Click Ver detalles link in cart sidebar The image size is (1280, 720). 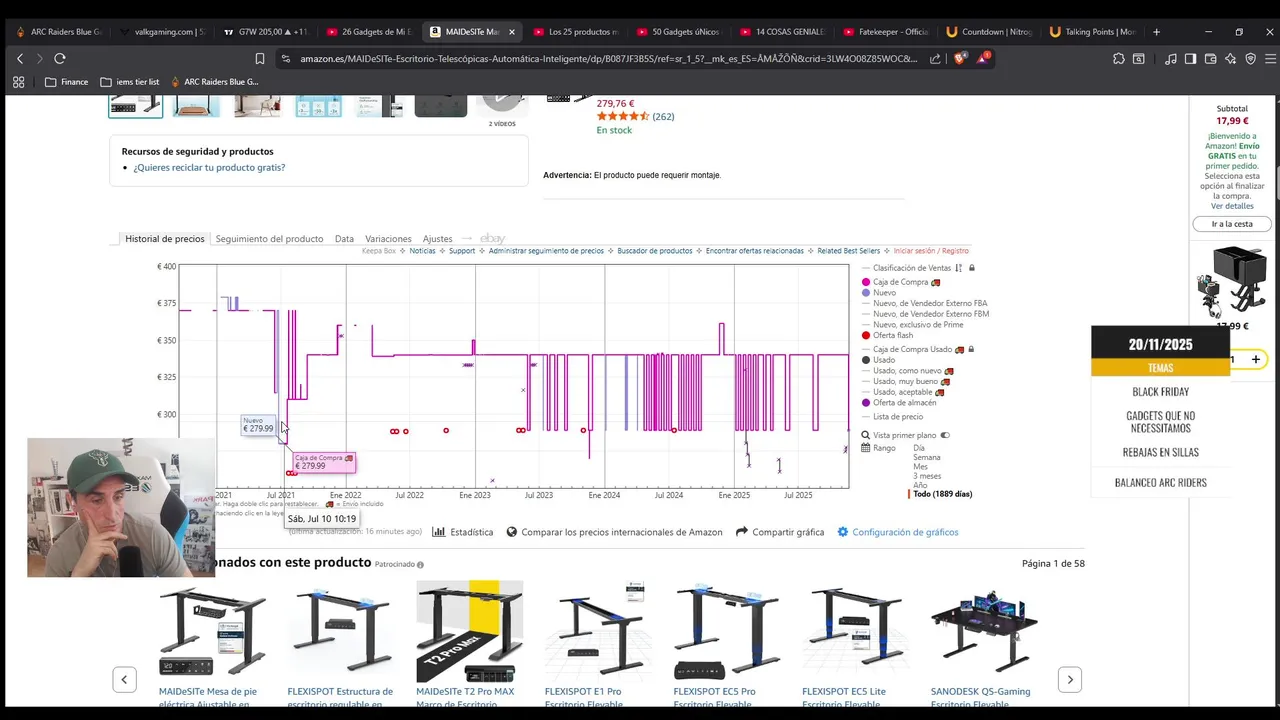pos(1232,206)
